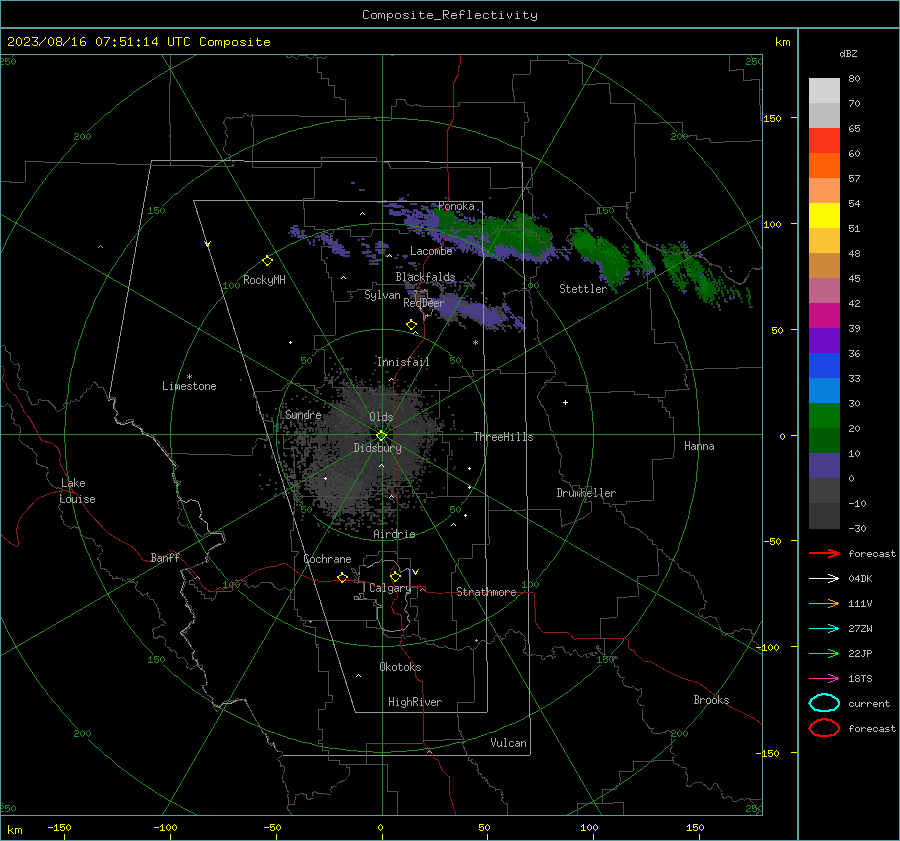
Task: Click the yellow diamond marker above Calgary
Action: (x=395, y=576)
